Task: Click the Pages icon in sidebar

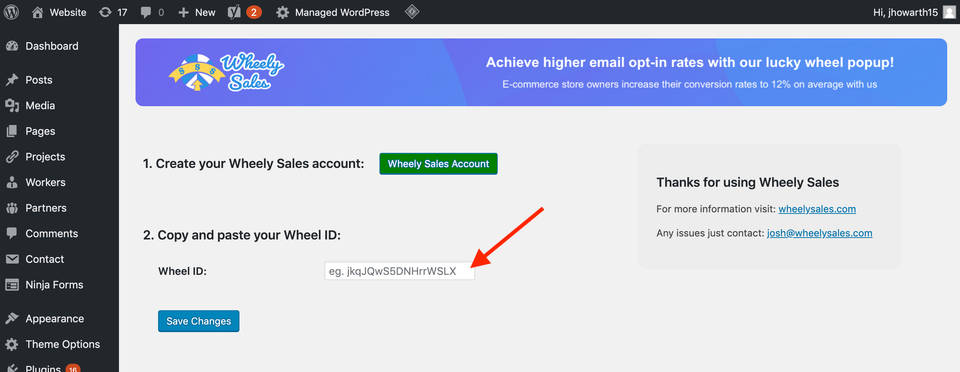Action: pos(12,132)
